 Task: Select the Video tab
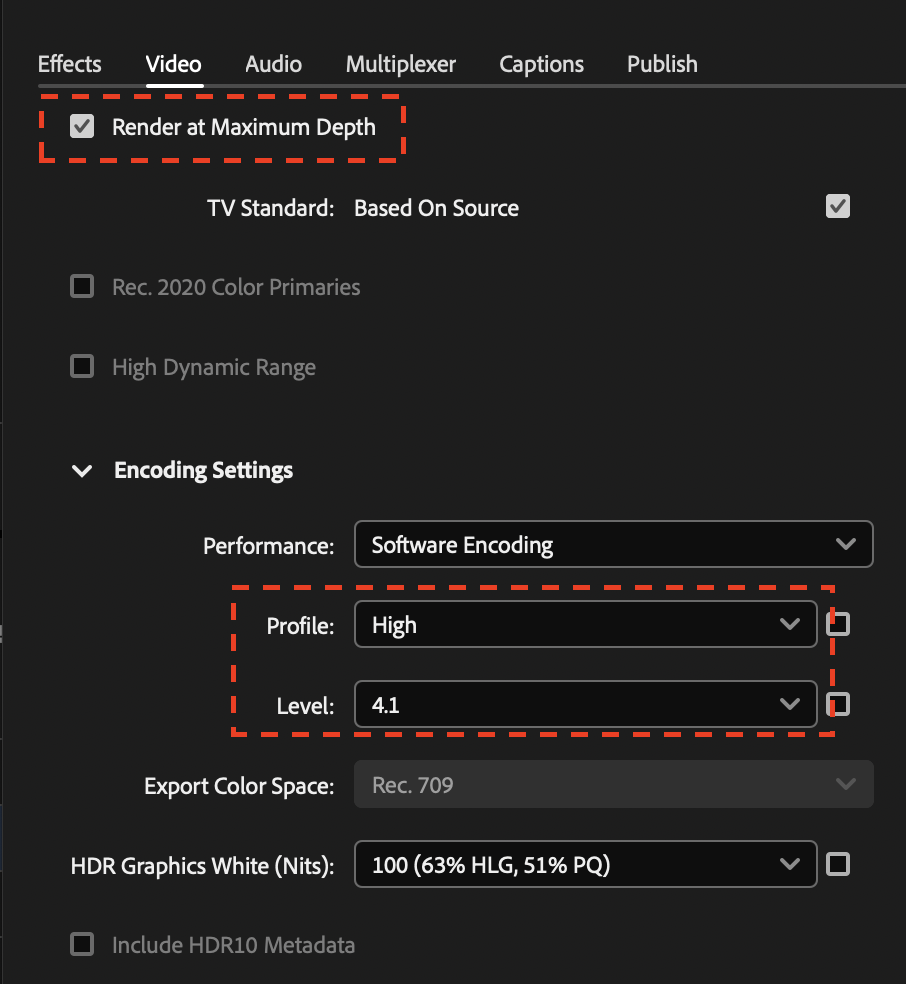174,64
